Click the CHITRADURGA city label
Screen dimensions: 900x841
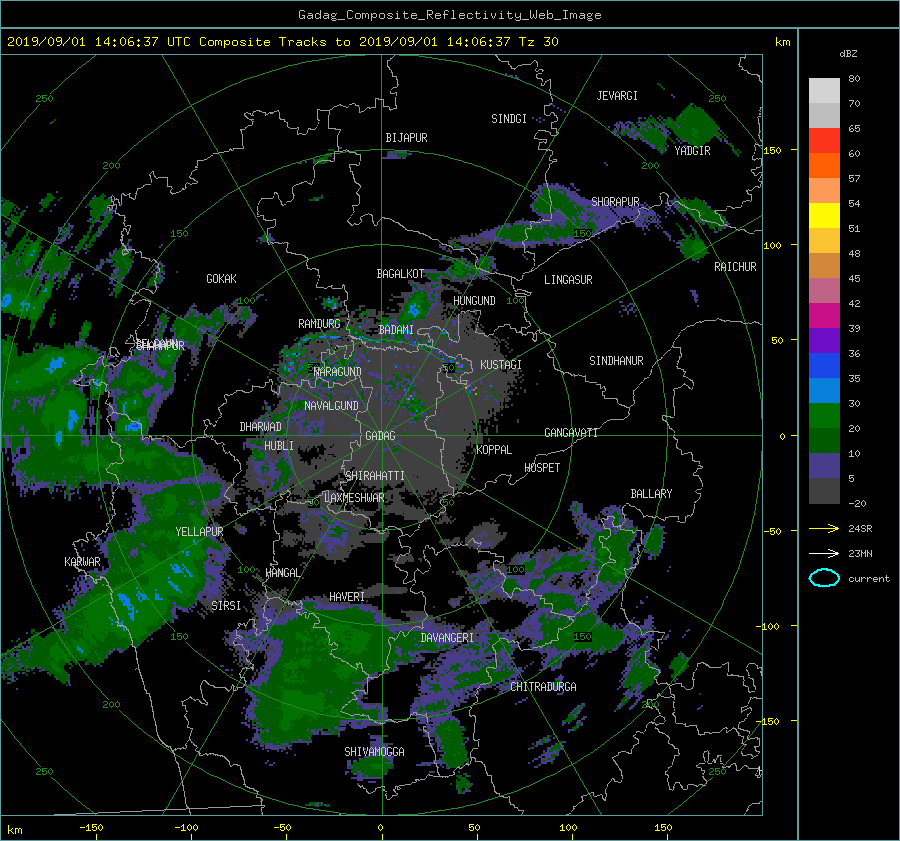coord(543,687)
